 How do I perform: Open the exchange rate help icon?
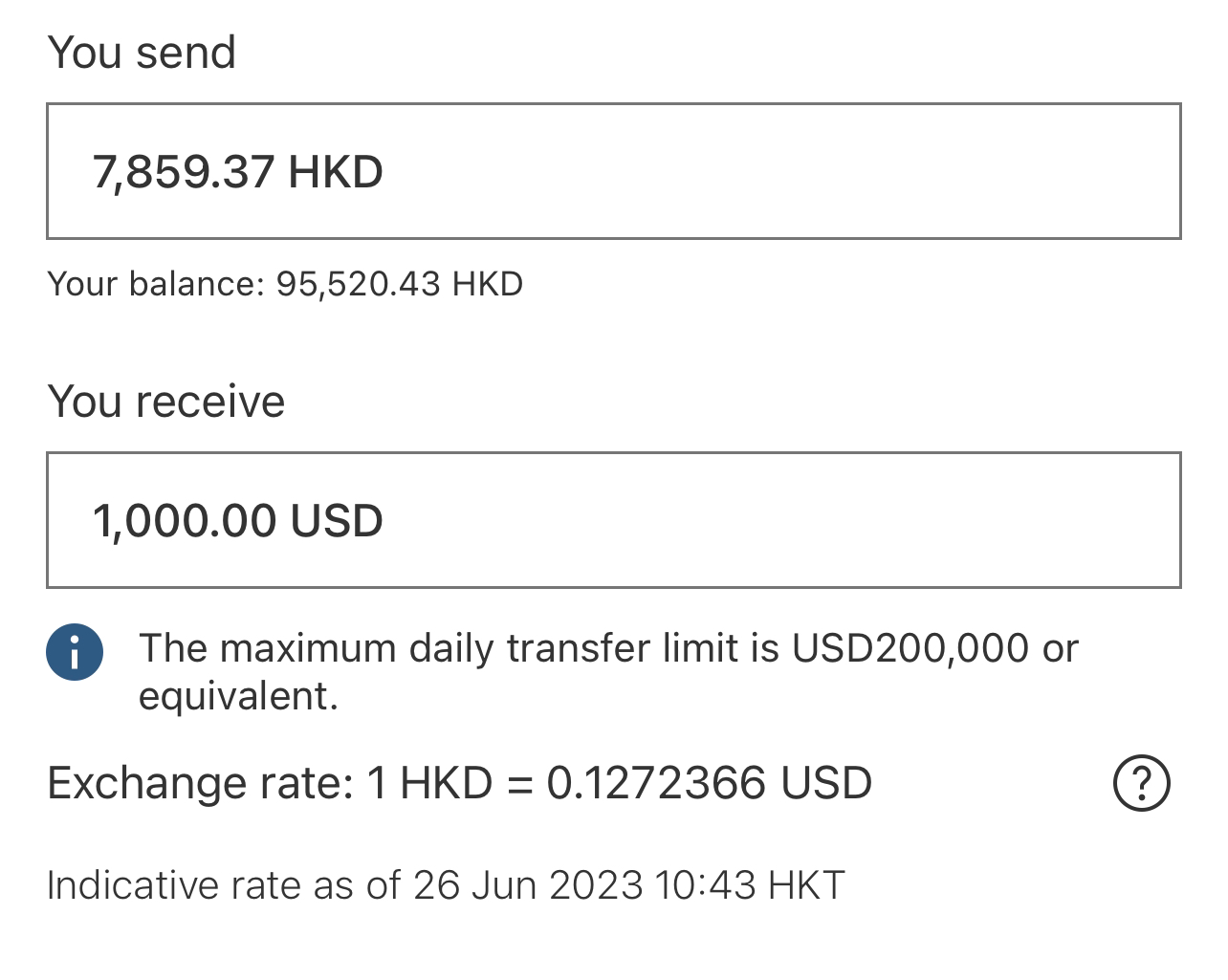[x=1141, y=783]
